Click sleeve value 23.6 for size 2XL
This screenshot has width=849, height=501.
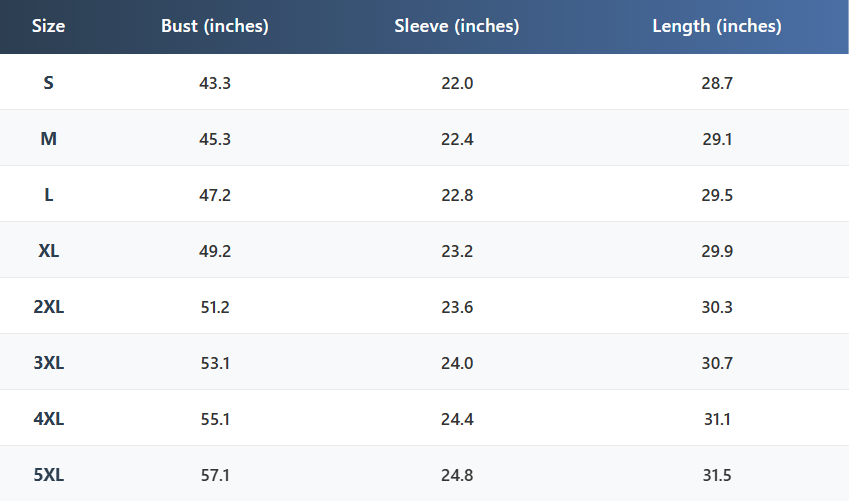coord(457,307)
